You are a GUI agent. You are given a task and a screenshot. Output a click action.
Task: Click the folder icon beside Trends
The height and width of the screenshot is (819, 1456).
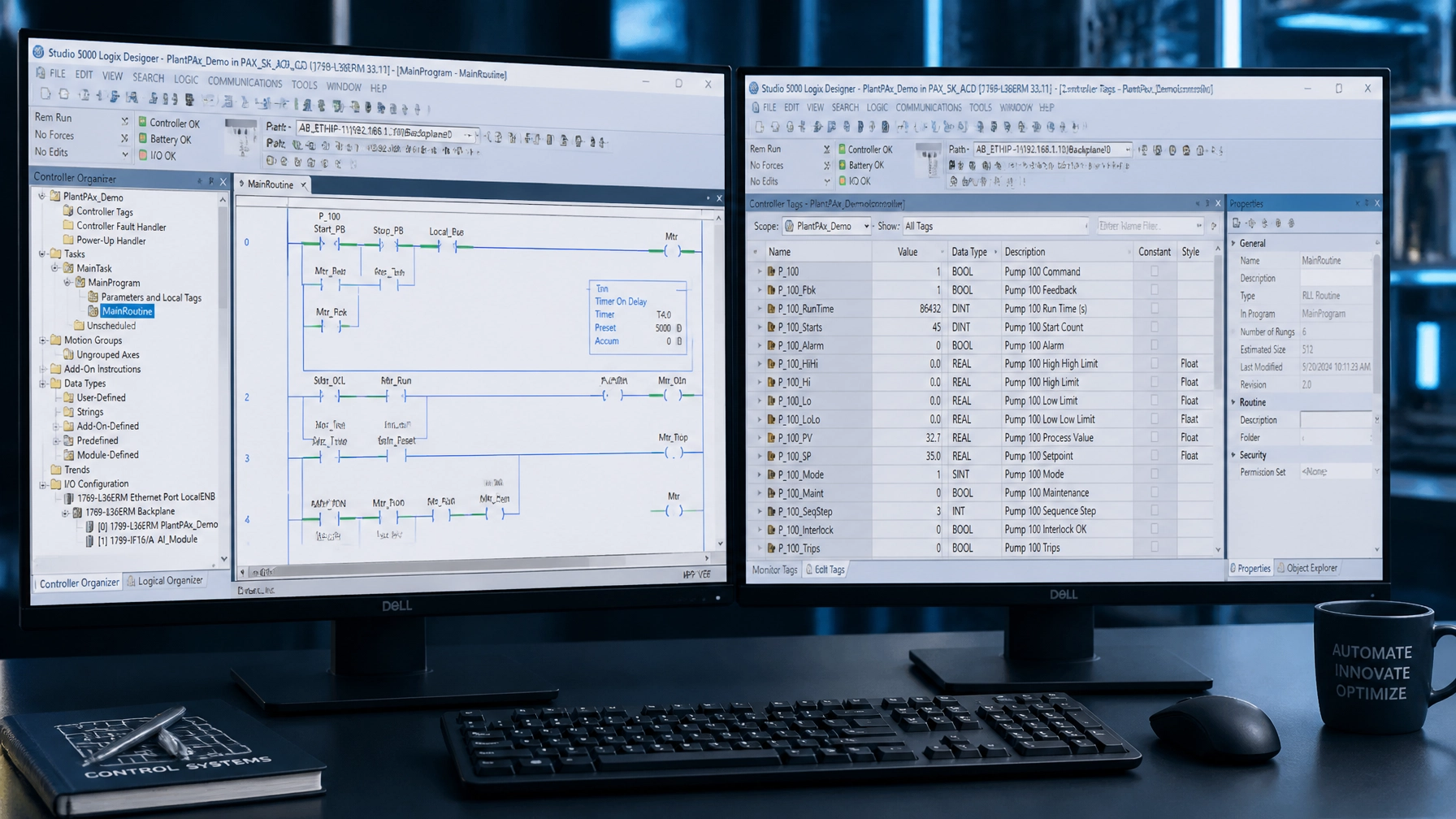tap(56, 470)
